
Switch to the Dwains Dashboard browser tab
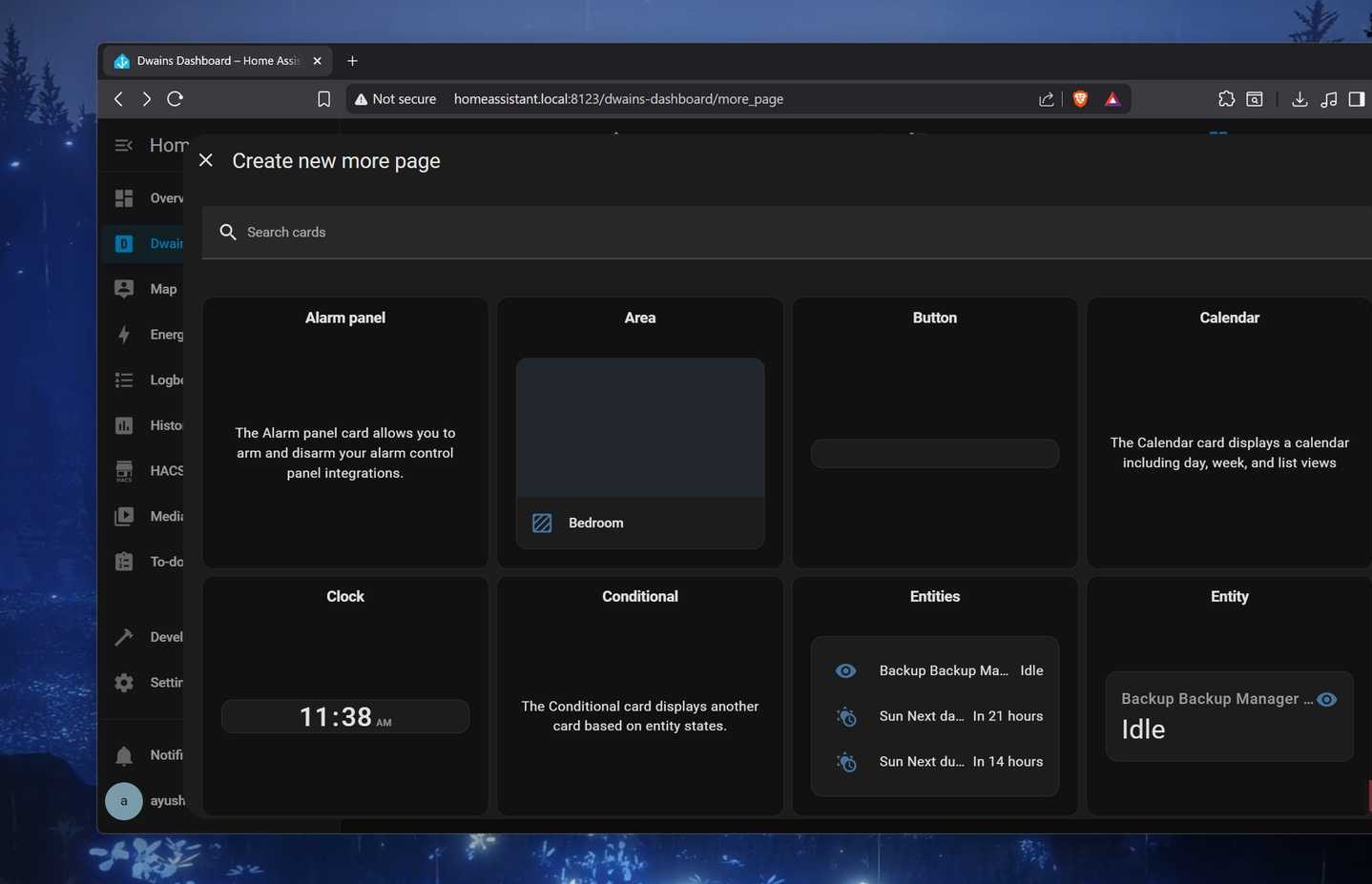pos(215,60)
